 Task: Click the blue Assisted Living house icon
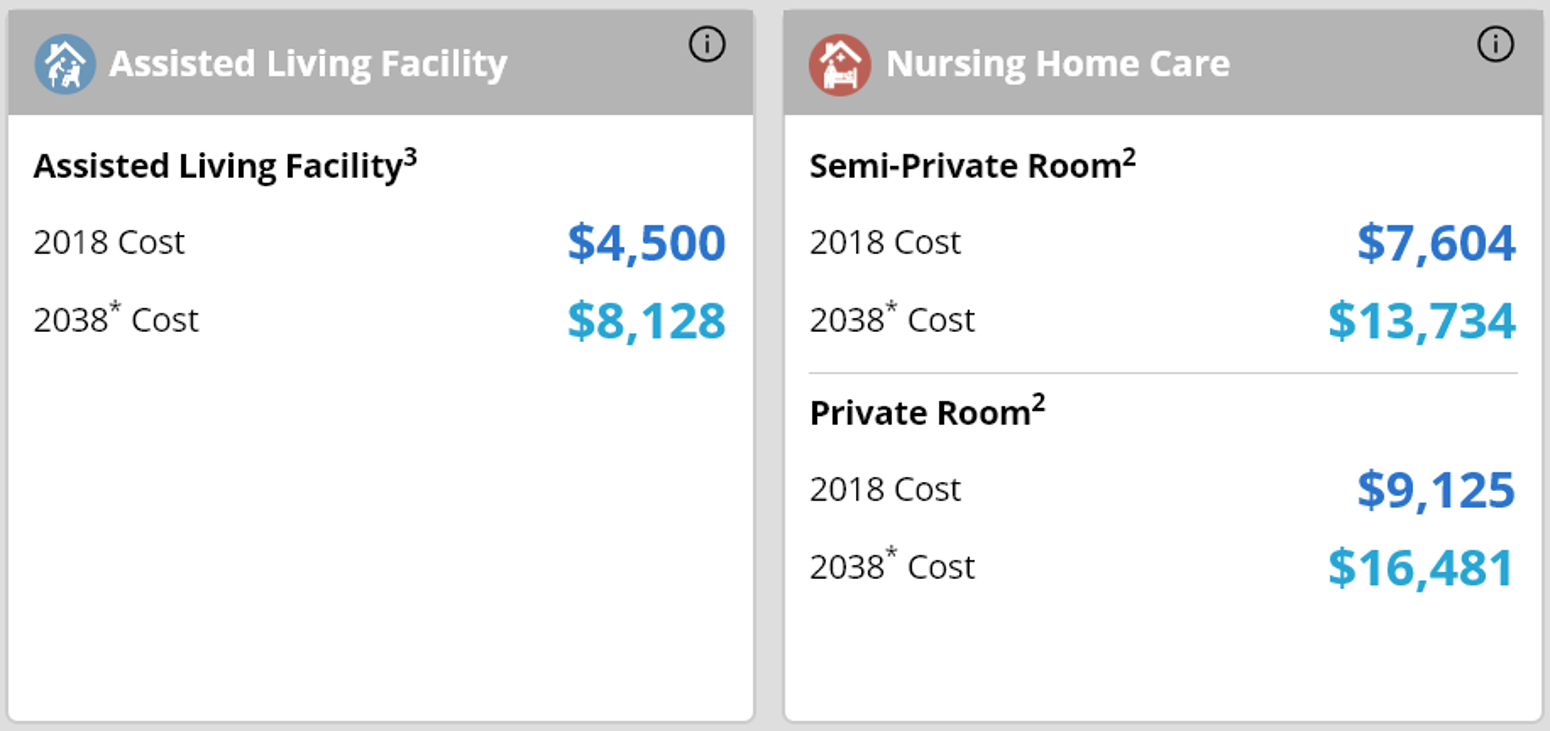(65, 64)
